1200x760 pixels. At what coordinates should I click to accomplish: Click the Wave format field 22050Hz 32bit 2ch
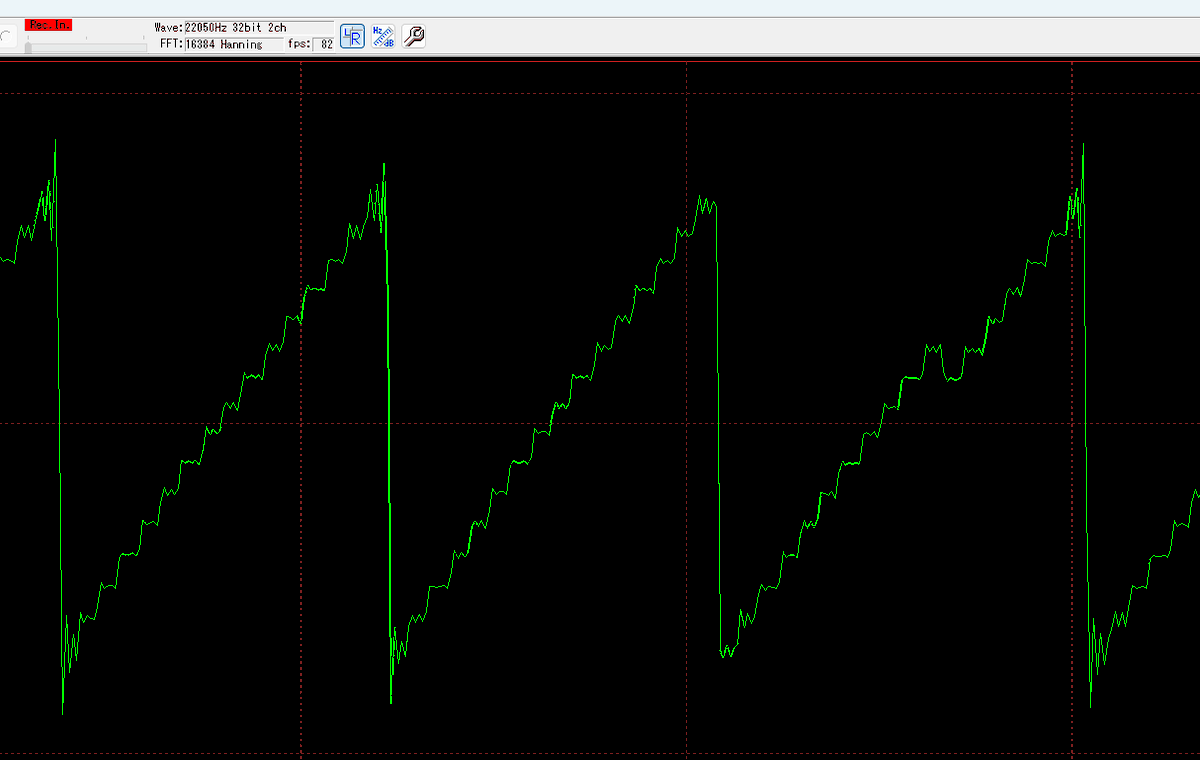point(259,27)
